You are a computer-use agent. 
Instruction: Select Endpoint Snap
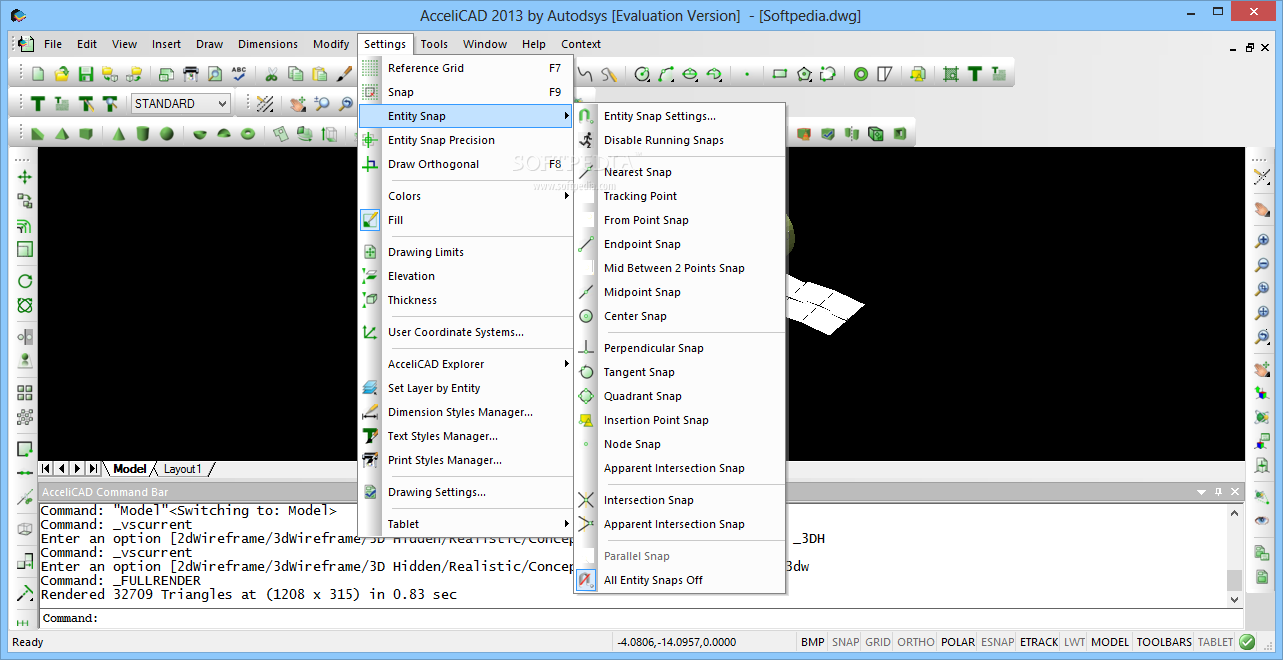tap(680, 244)
